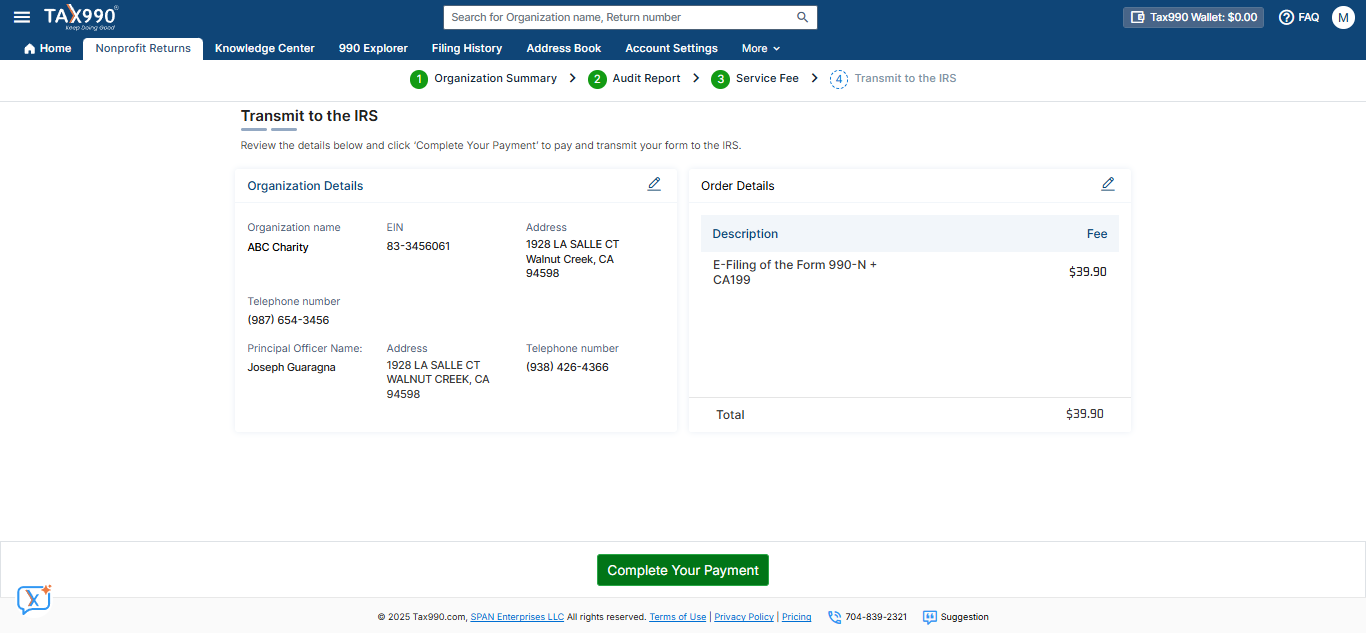The width and height of the screenshot is (1366, 633).
Task: Edit Organization Details with pencil icon
Action: click(654, 184)
